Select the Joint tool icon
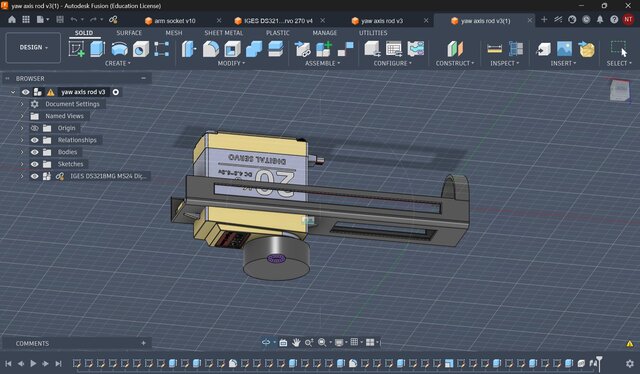Image resolution: width=640 pixels, height=374 pixels. (346, 49)
